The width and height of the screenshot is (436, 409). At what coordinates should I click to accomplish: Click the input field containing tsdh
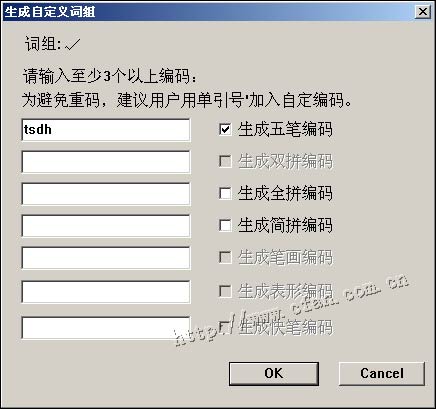pos(106,130)
